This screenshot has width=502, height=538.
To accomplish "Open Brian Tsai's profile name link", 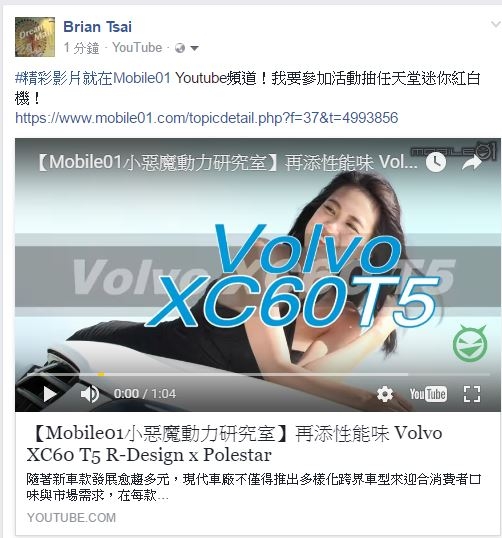I will coord(97,27).
